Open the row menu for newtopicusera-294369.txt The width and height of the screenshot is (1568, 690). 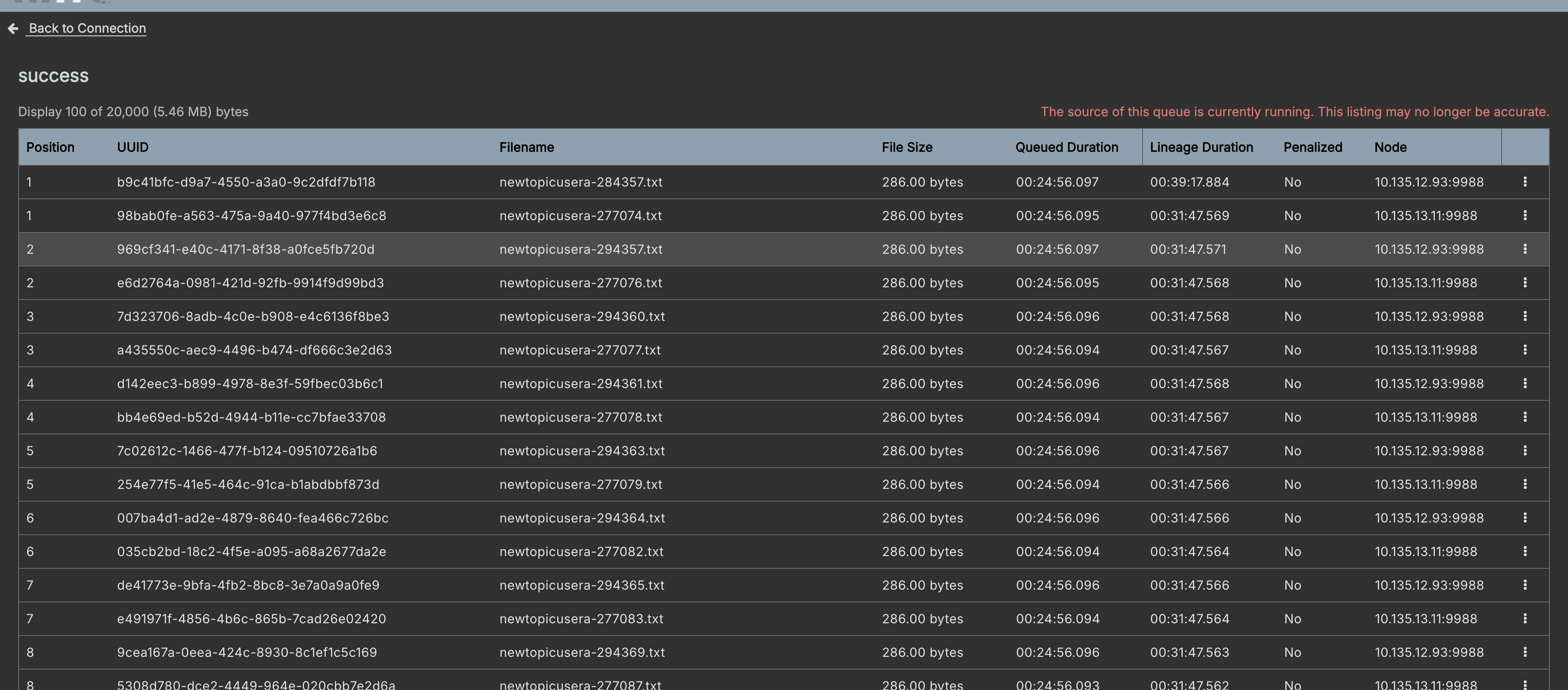pyautogui.click(x=1525, y=652)
